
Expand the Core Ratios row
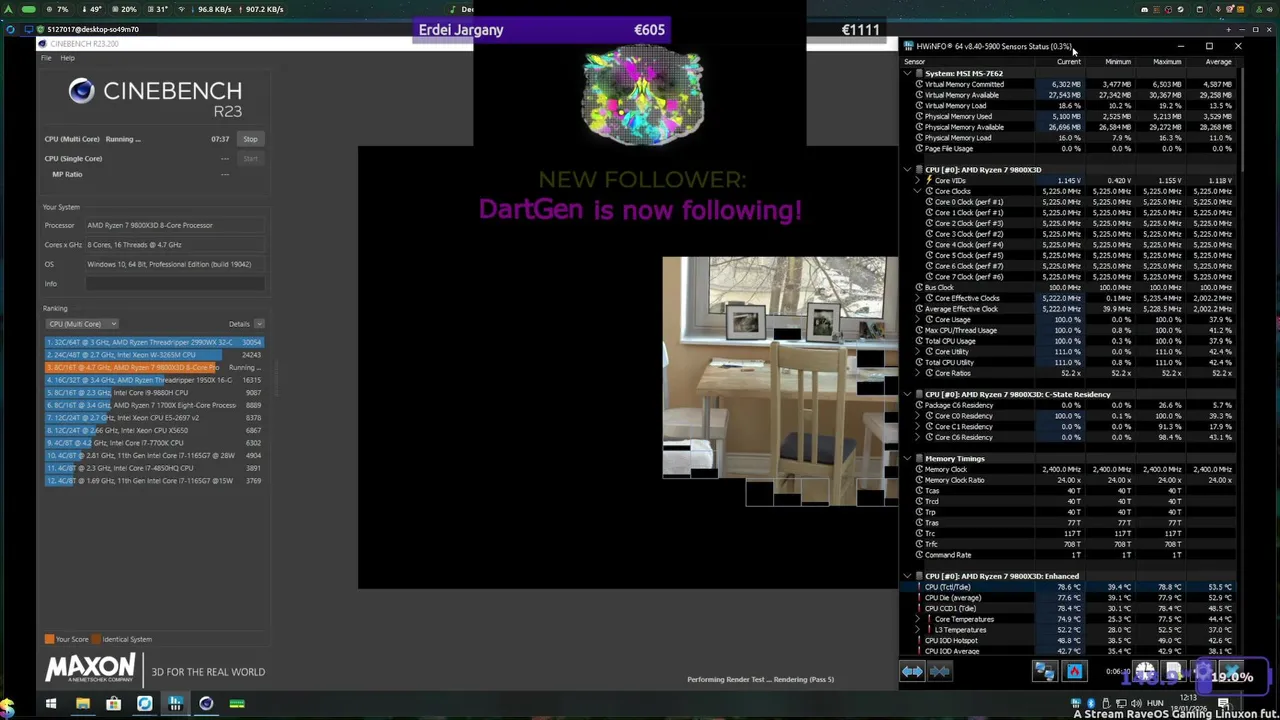(x=919, y=373)
